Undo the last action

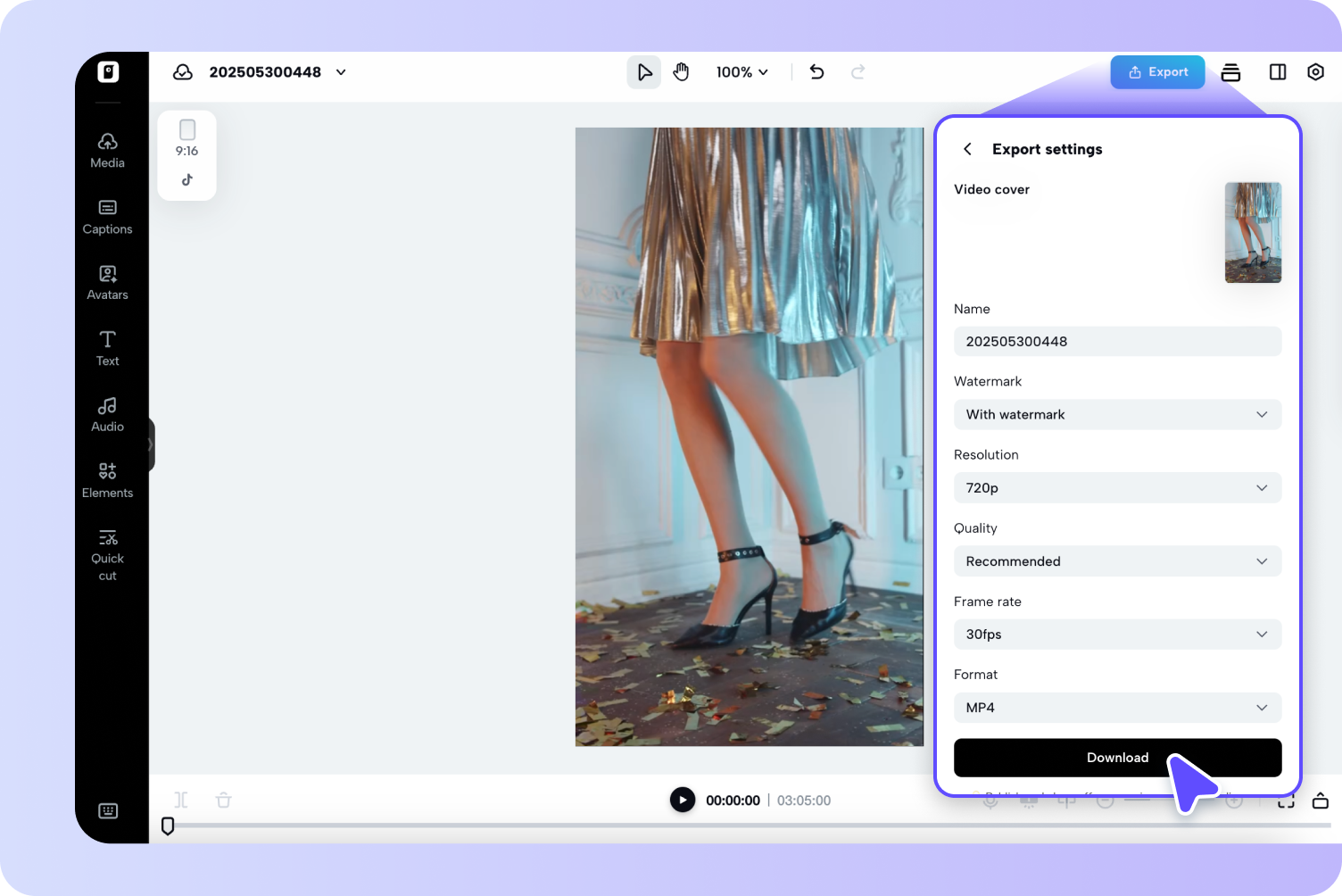pyautogui.click(x=816, y=72)
